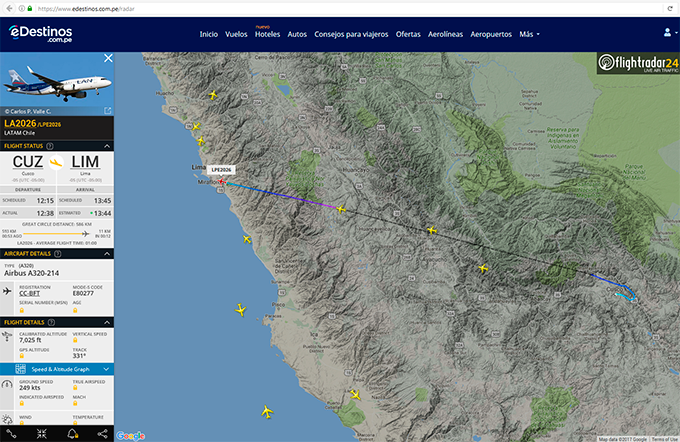Open the Vuelos menu item

click(236, 34)
